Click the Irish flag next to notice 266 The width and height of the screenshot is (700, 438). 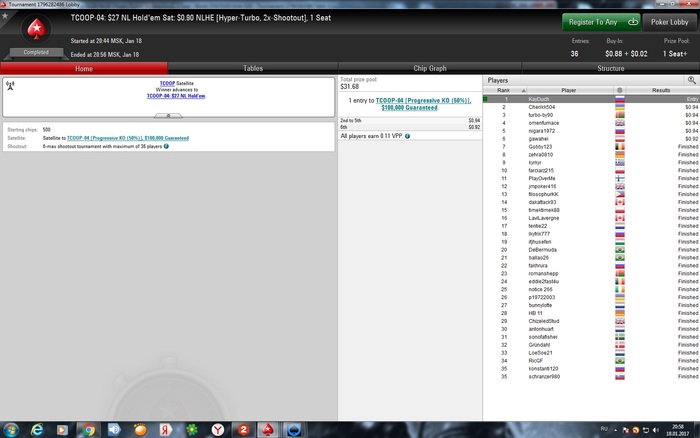pyautogui.click(x=620, y=289)
